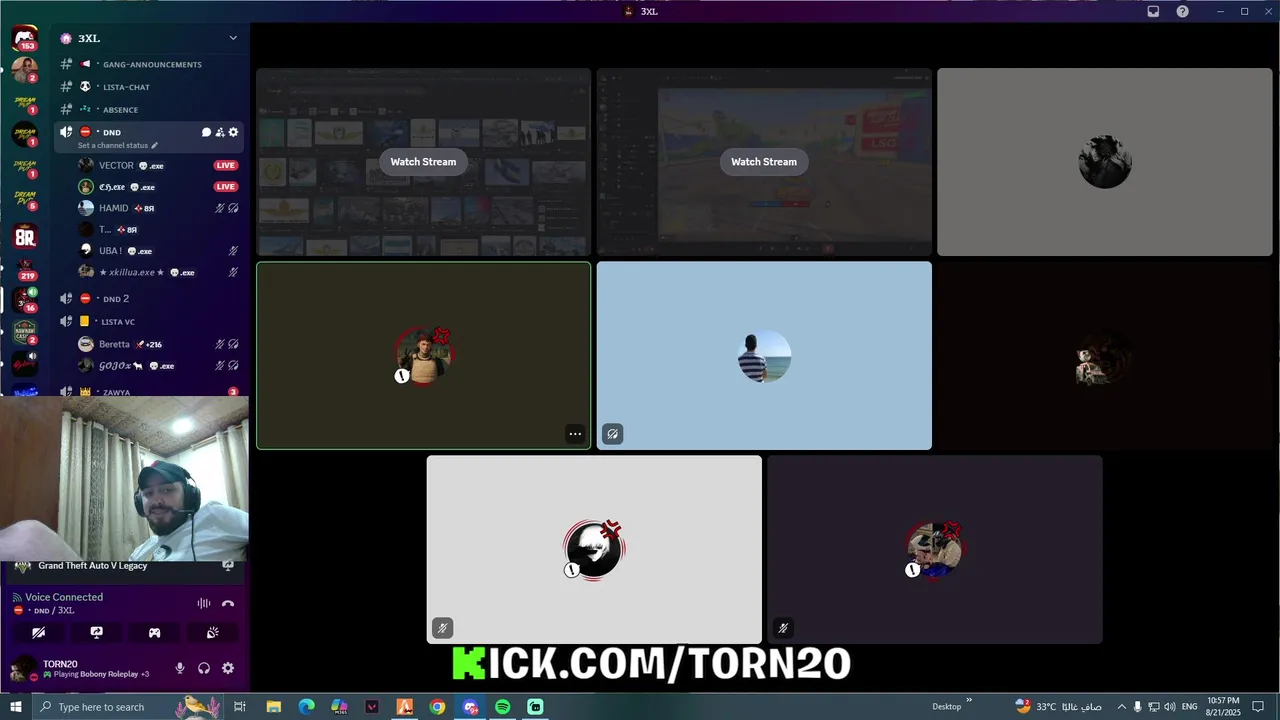The width and height of the screenshot is (1280, 720).
Task: Open volume control in system tray
Action: coord(1169,707)
